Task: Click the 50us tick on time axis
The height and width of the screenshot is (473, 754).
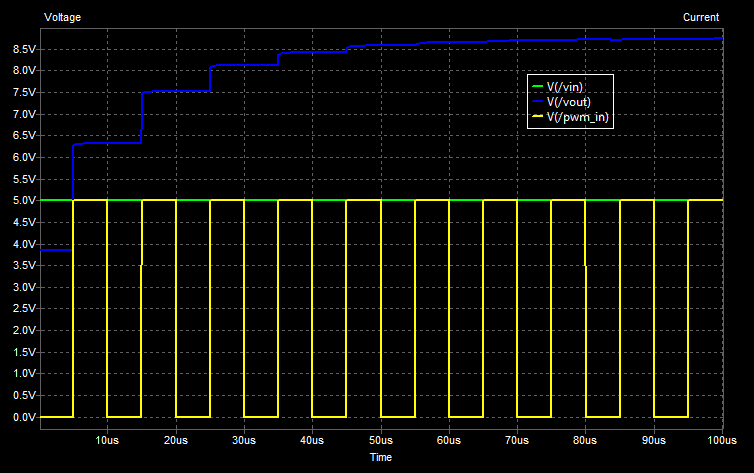Action: [x=380, y=440]
